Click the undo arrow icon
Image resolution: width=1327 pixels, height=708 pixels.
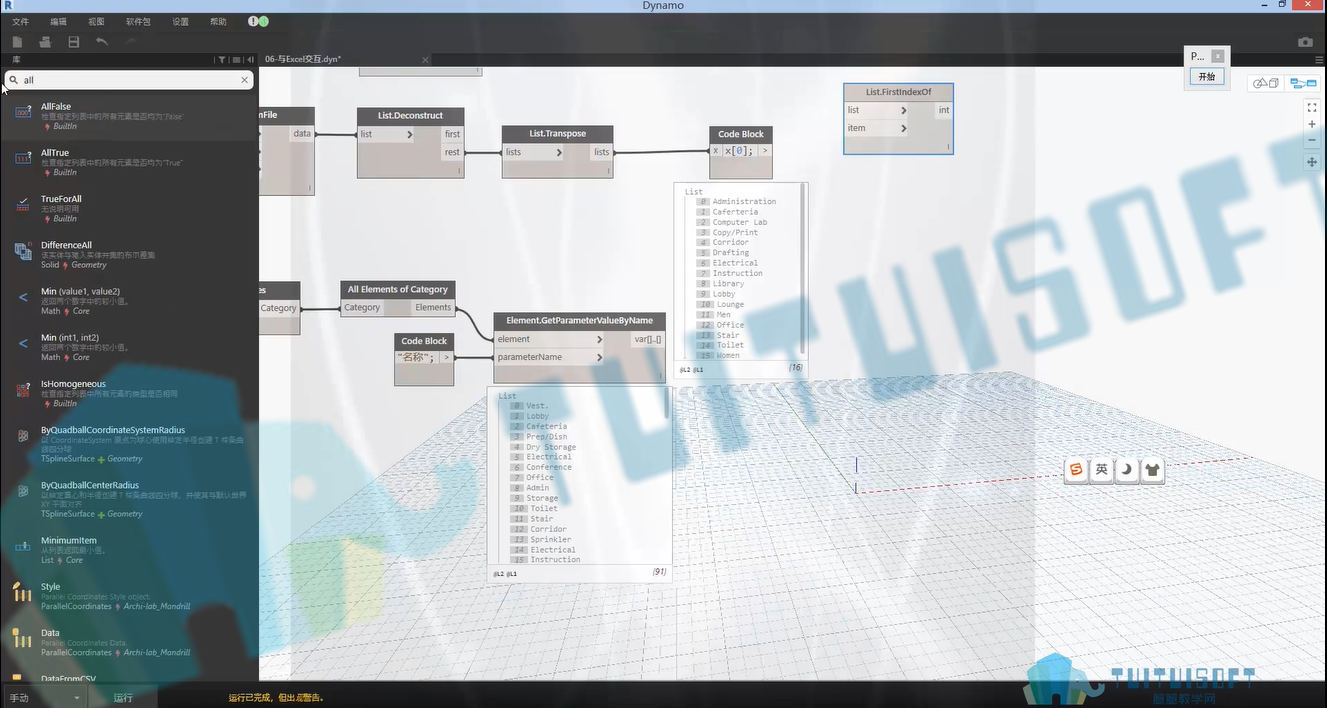click(101, 42)
